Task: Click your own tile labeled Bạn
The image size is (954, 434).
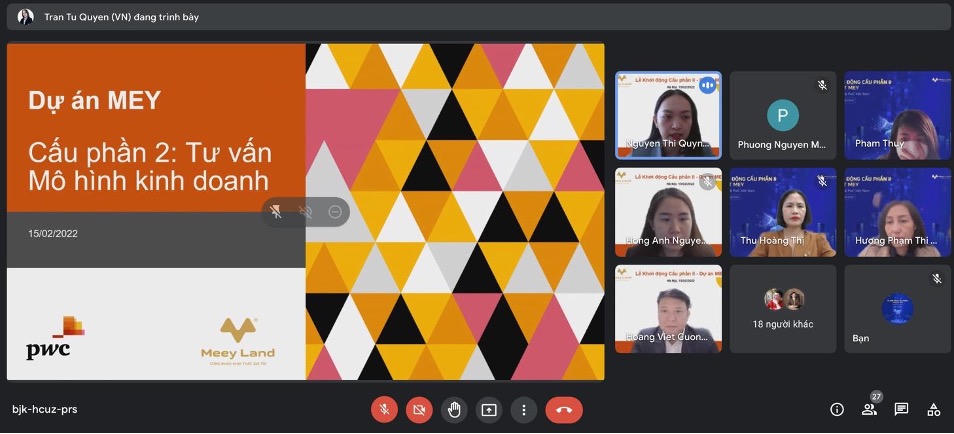Action: tap(896, 308)
